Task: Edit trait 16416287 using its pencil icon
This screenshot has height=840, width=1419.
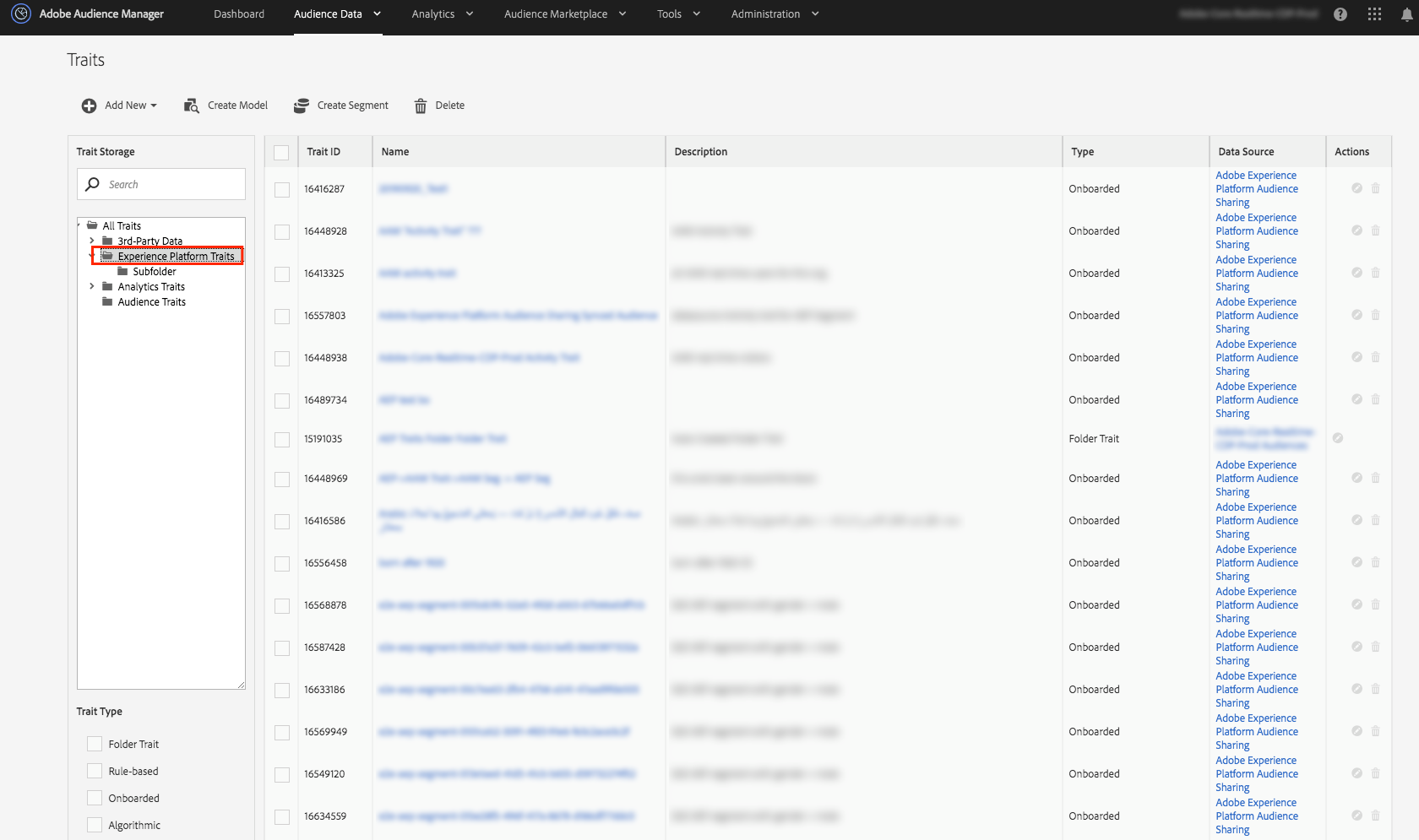Action: click(x=1356, y=188)
